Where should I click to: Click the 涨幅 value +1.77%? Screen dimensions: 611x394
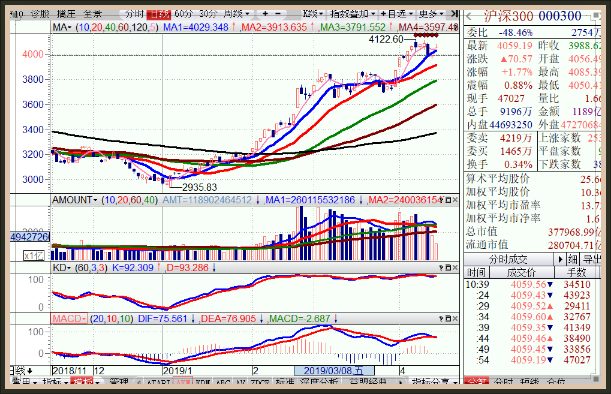pos(517,72)
